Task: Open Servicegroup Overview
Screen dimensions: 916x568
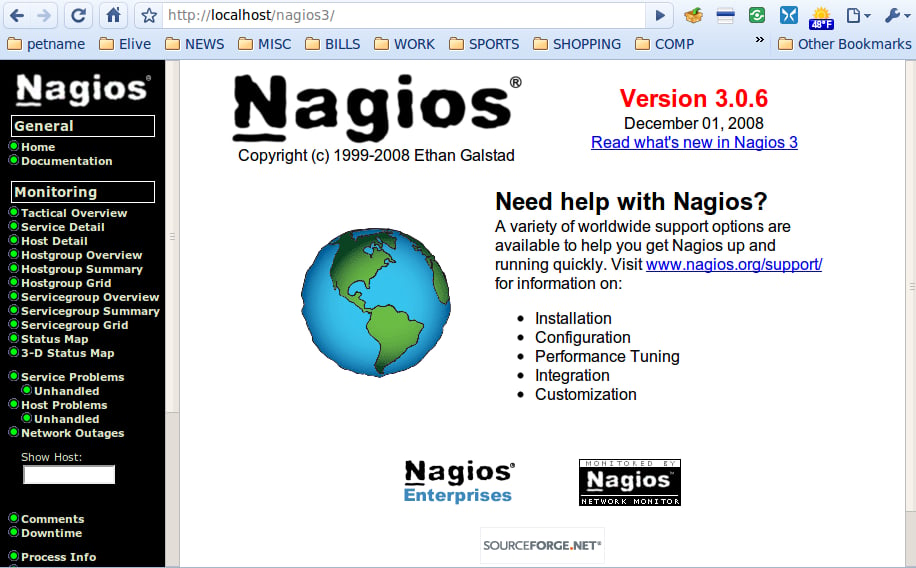Action: coord(90,297)
